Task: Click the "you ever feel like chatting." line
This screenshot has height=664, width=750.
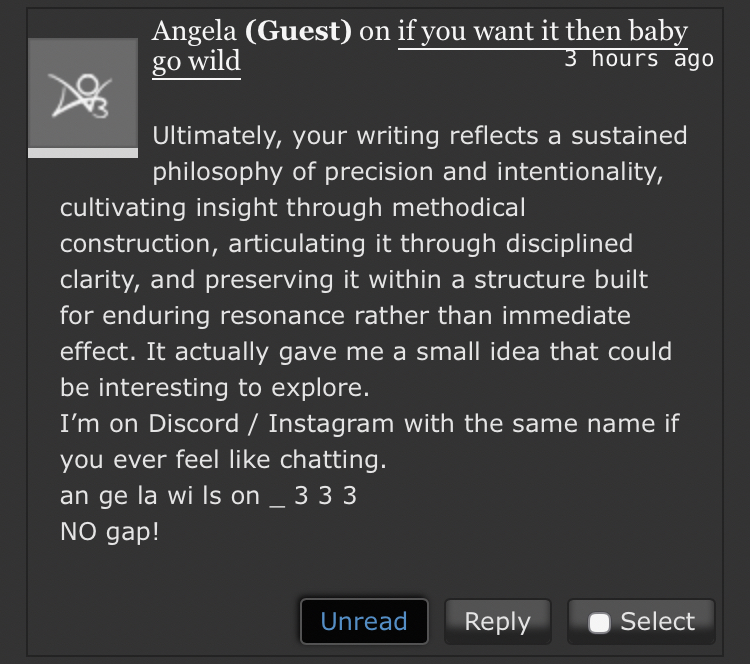Action: pos(222,460)
